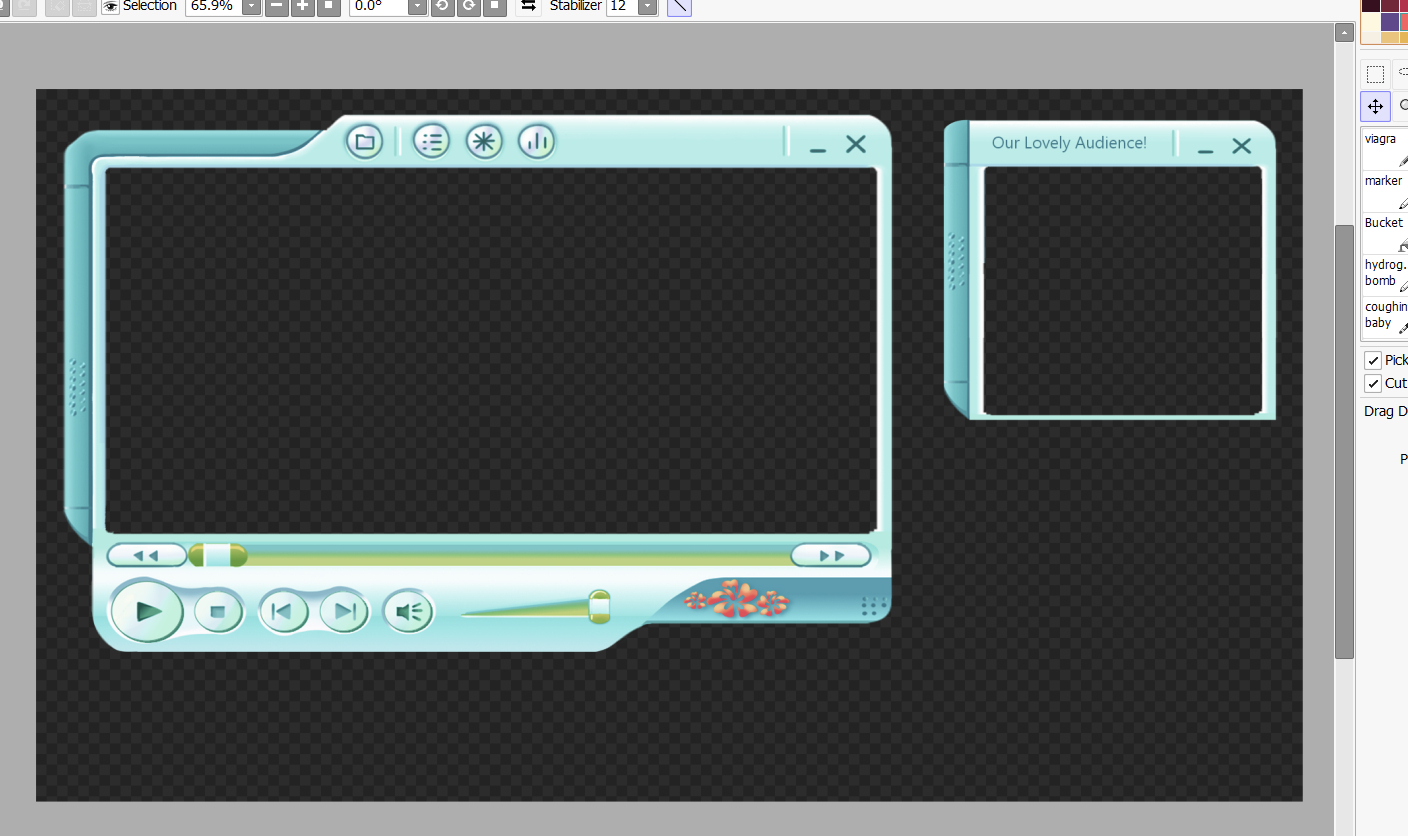Image resolution: width=1408 pixels, height=836 pixels.
Task: Select the rectangular selection tool
Action: (1376, 74)
